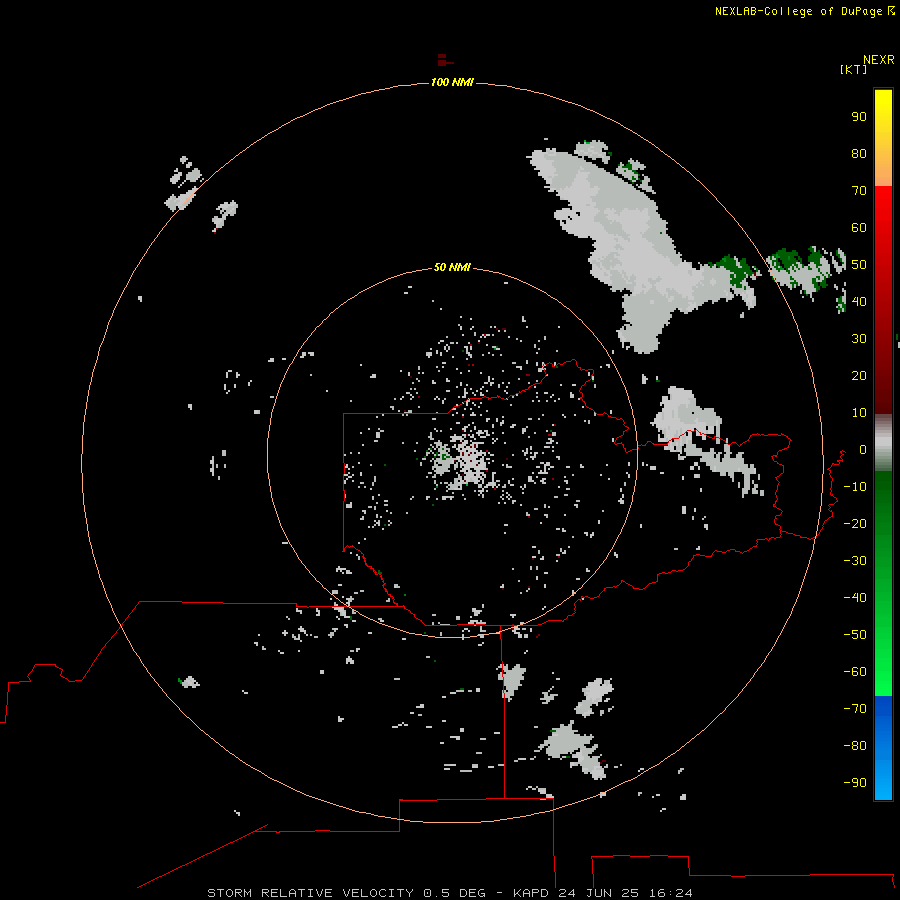Click the dark red marker above the 100 NMI label
Image resolution: width=900 pixels, height=900 pixels.
coord(445,60)
